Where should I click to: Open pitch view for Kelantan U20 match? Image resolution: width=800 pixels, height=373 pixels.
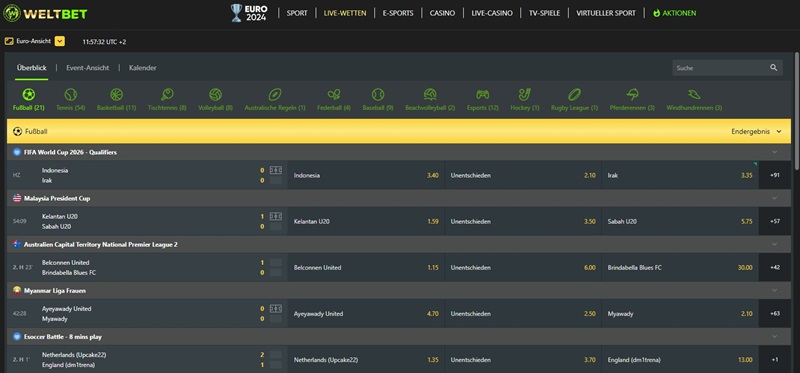276,216
